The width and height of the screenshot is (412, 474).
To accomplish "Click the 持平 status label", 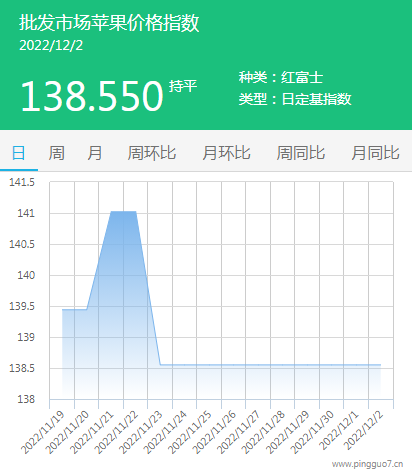I will click(x=183, y=86).
